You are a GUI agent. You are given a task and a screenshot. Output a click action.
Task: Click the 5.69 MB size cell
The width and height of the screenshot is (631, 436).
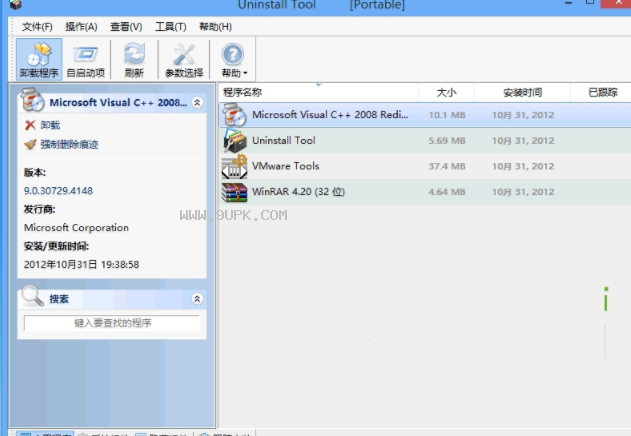pyautogui.click(x=447, y=141)
